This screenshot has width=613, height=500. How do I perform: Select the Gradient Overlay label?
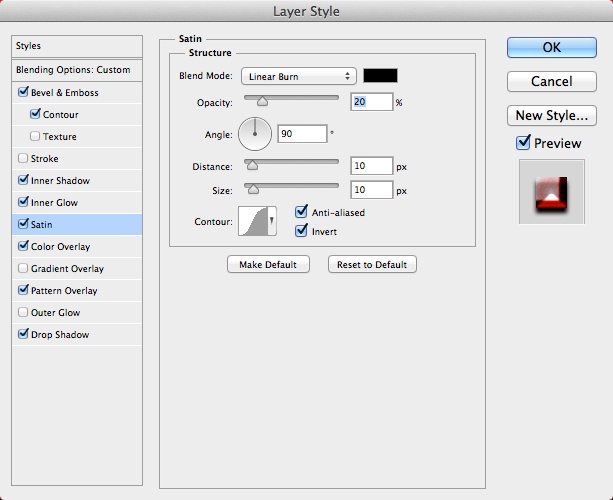click(67, 269)
